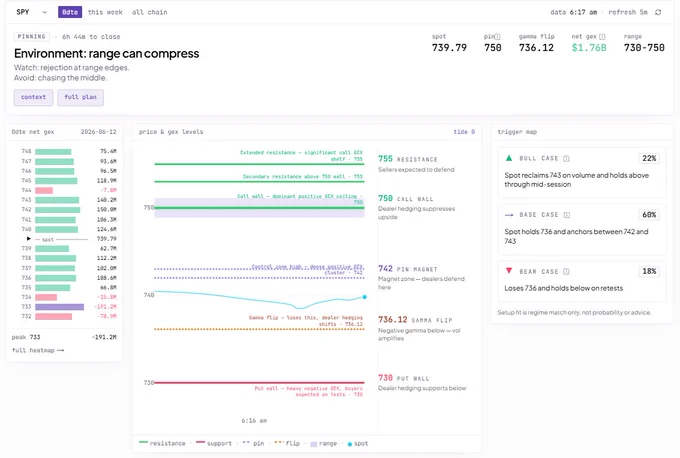Click the net gex info icon
Viewport: 680px width, 458px height.
(x=602, y=37)
